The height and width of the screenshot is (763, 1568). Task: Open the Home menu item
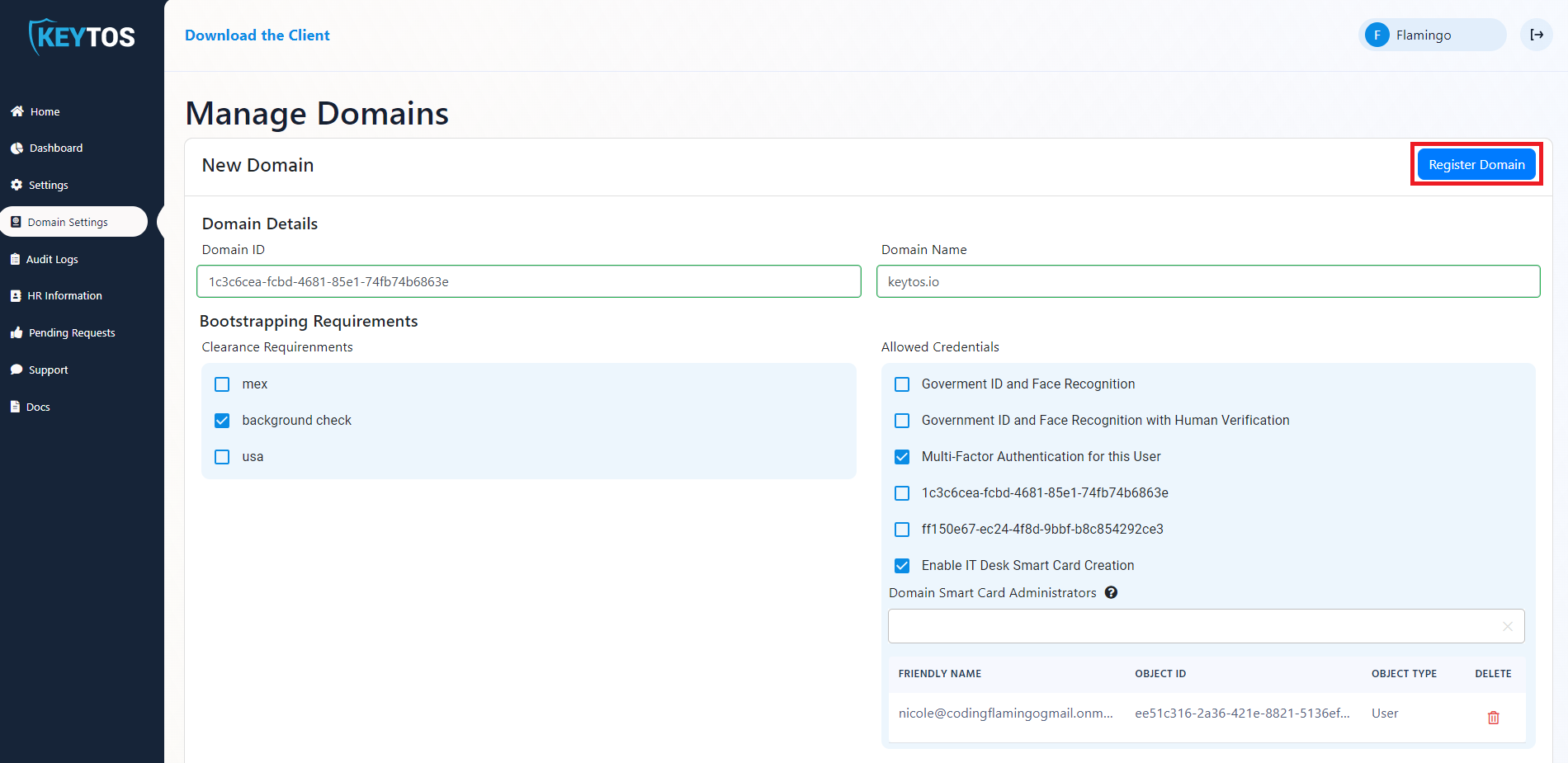pos(45,111)
